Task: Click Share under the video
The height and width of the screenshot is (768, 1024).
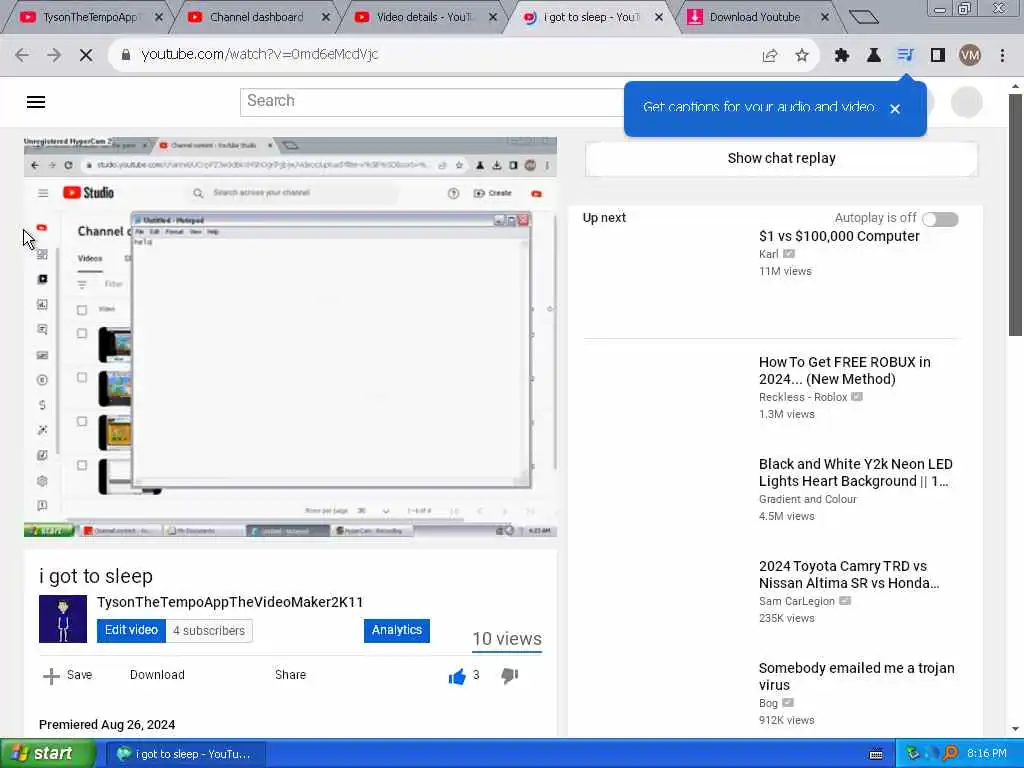Action: 290,675
